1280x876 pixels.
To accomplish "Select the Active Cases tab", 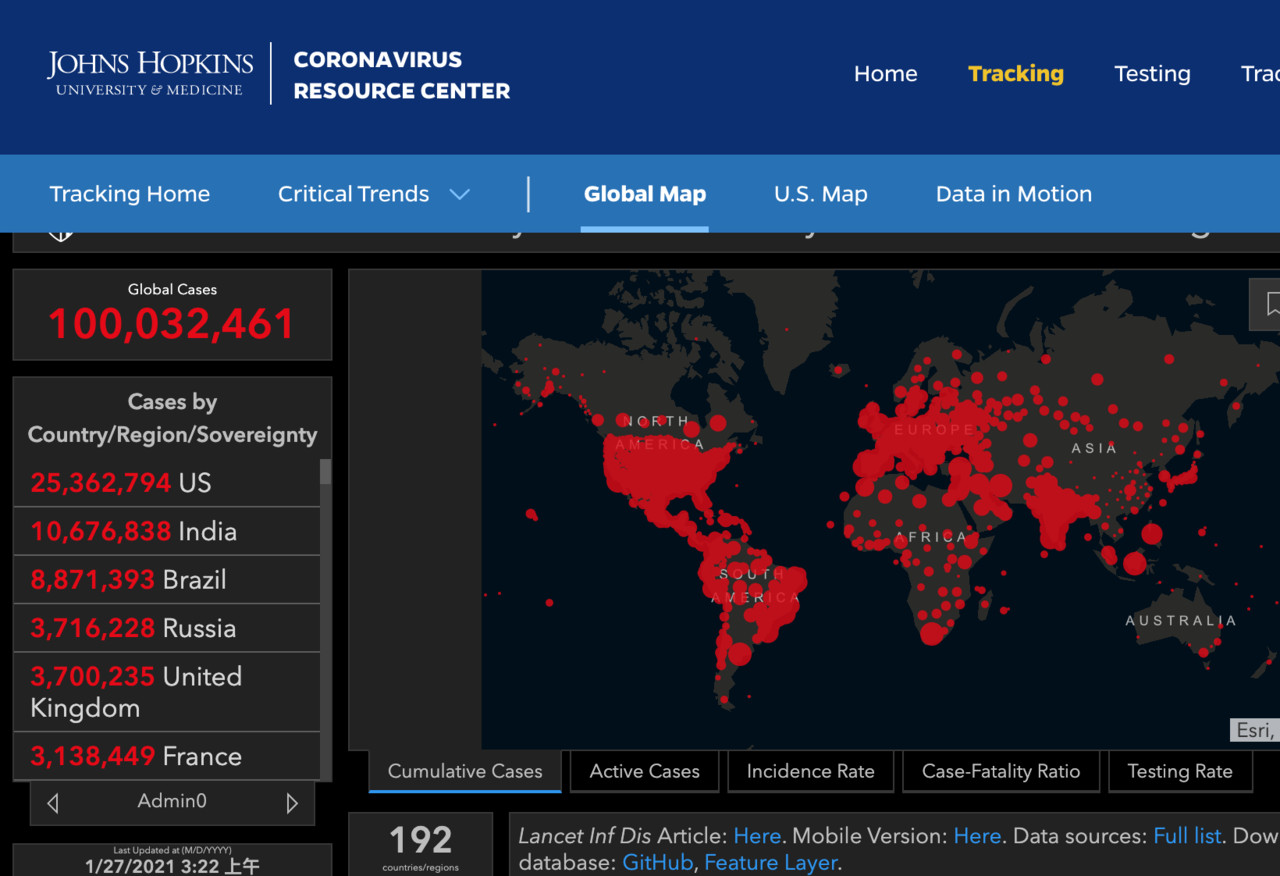I will pos(644,771).
